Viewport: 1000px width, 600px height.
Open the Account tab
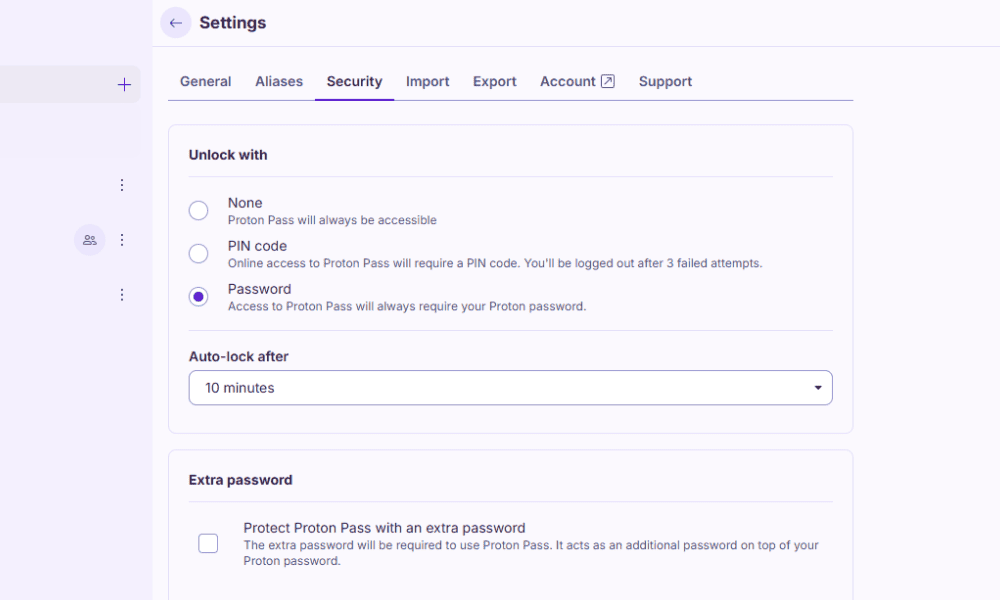[x=567, y=82]
